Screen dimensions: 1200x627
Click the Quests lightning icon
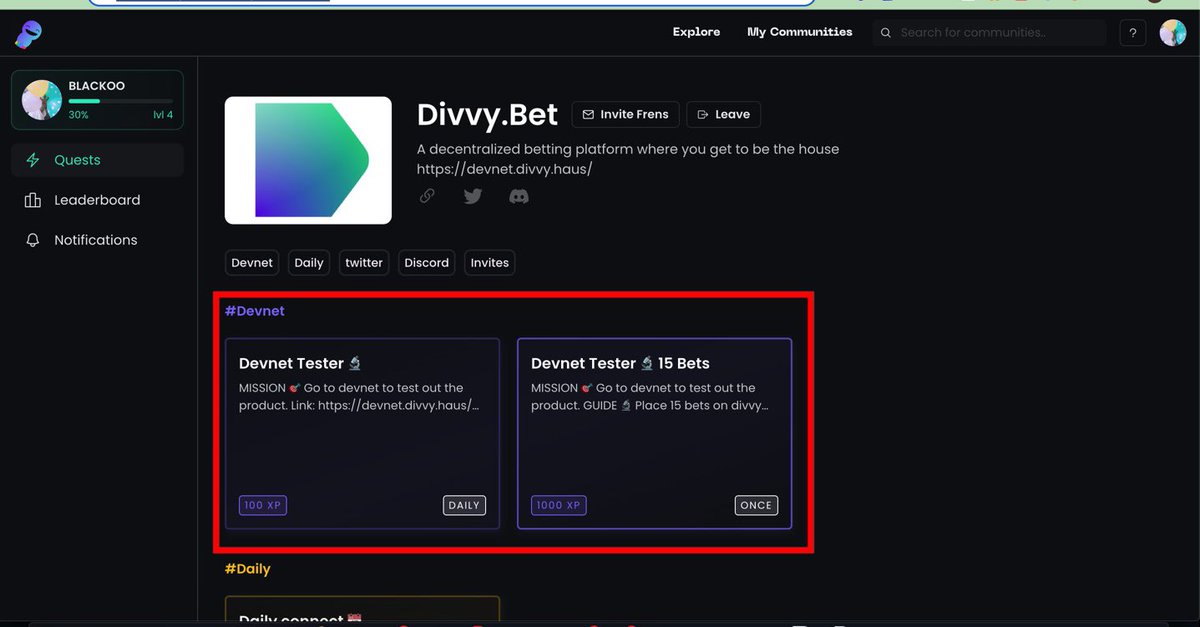[x=33, y=160]
